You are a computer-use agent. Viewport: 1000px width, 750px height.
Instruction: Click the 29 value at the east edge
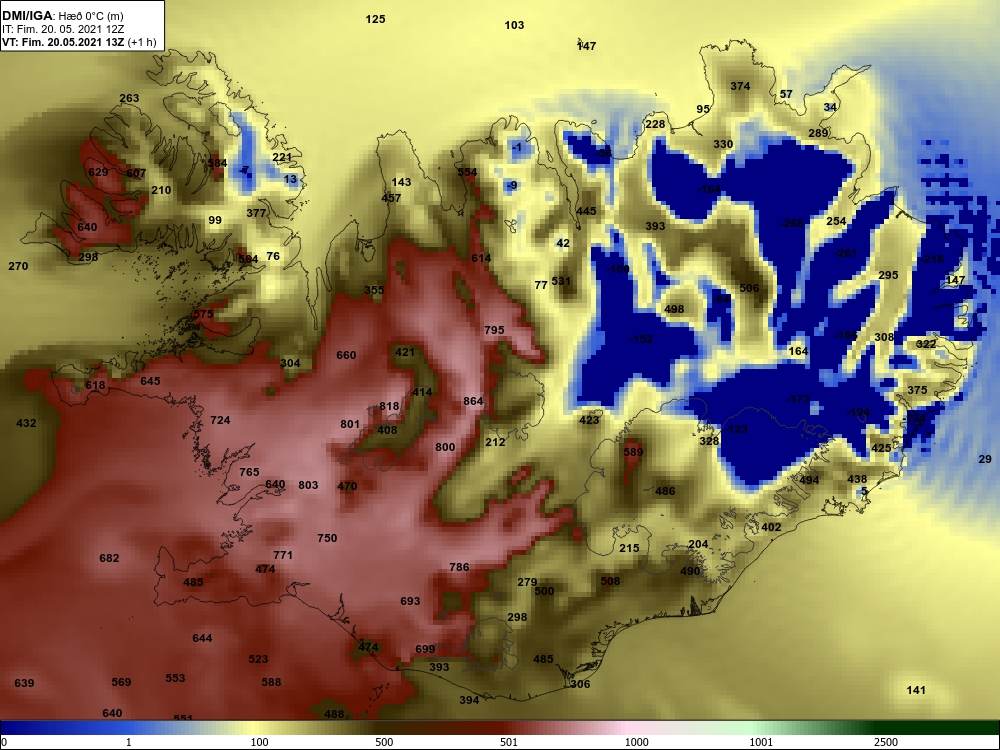pyautogui.click(x=985, y=459)
